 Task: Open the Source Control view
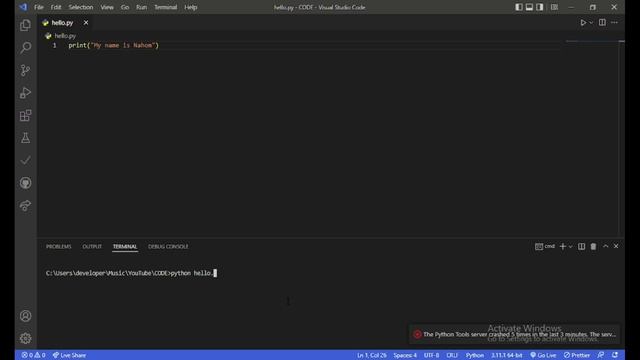coord(25,70)
